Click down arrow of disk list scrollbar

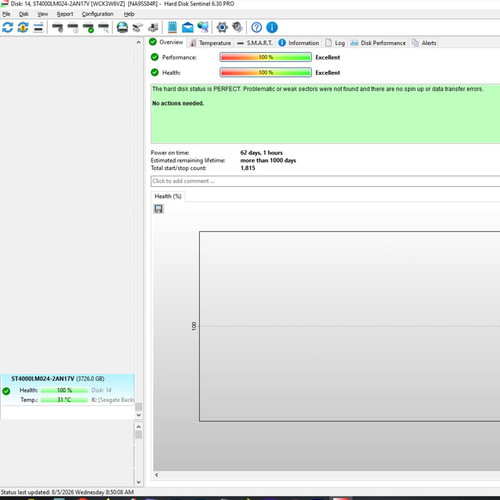pyautogui.click(x=139, y=415)
